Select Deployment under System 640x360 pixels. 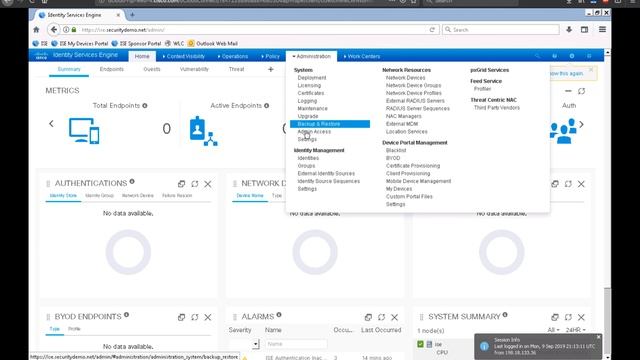312,78
